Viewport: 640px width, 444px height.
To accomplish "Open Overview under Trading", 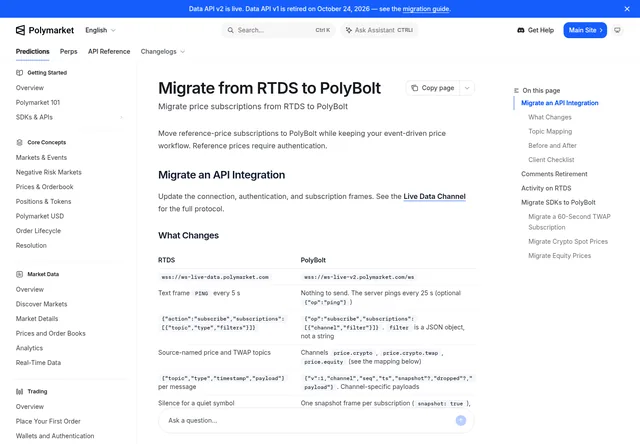I will click(x=30, y=406).
